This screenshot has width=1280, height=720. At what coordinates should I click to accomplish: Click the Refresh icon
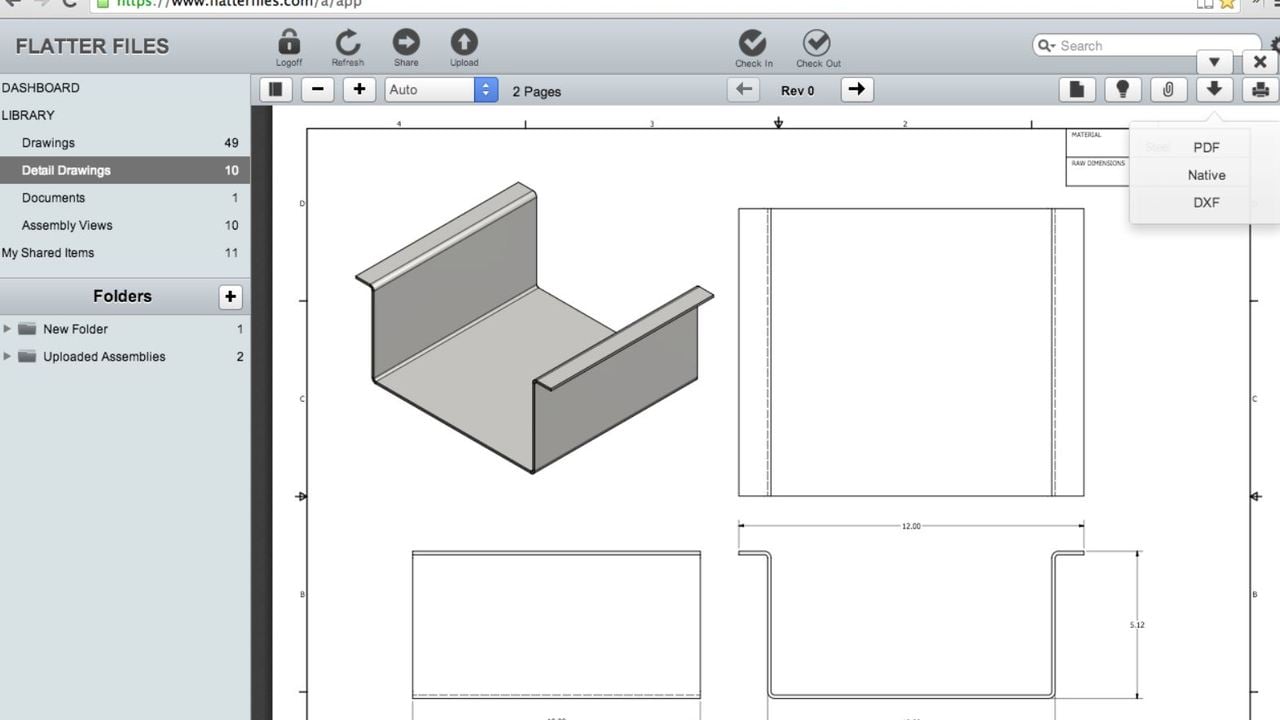coord(347,43)
